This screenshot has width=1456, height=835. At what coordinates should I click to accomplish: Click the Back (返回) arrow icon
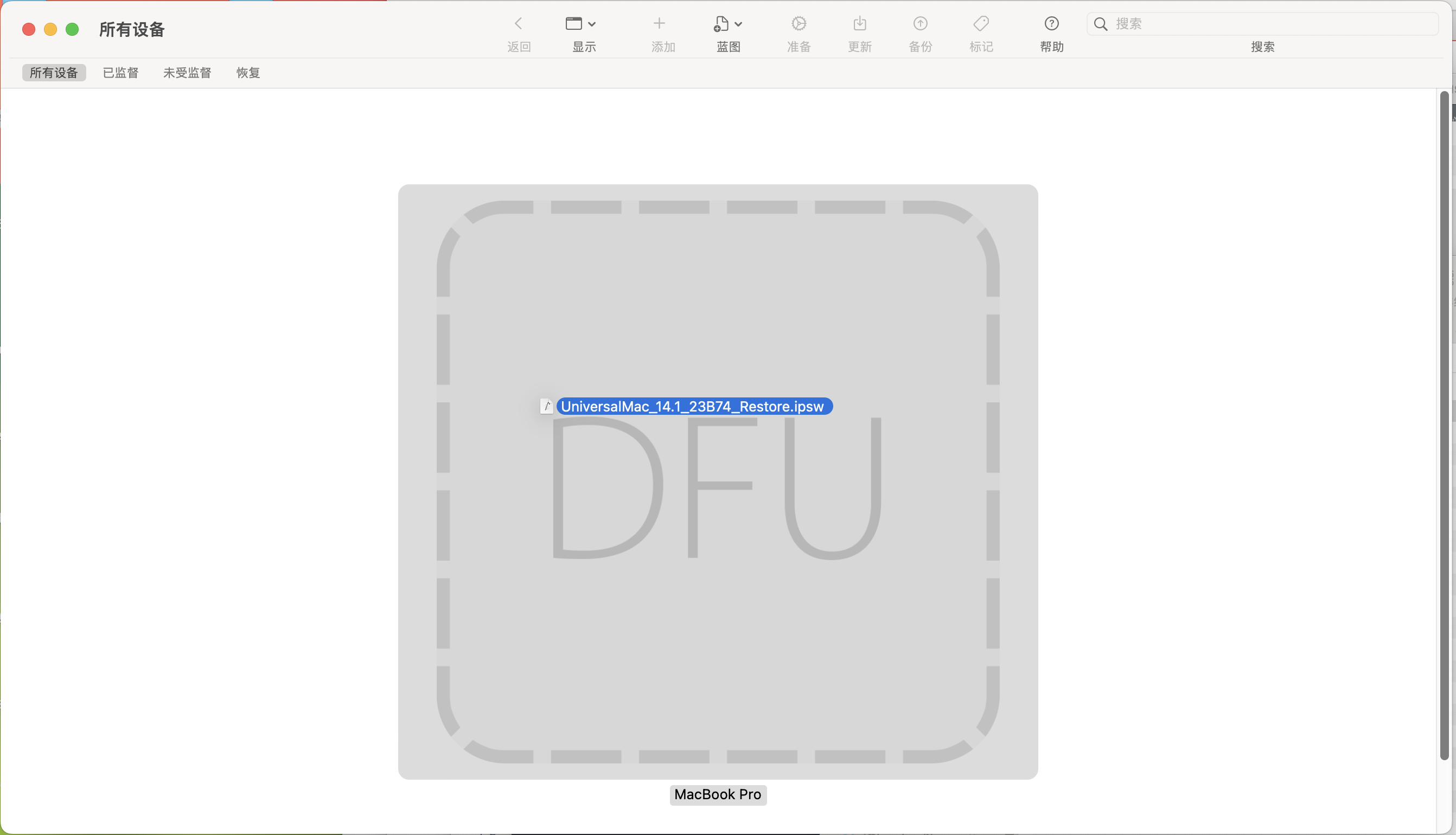click(518, 23)
